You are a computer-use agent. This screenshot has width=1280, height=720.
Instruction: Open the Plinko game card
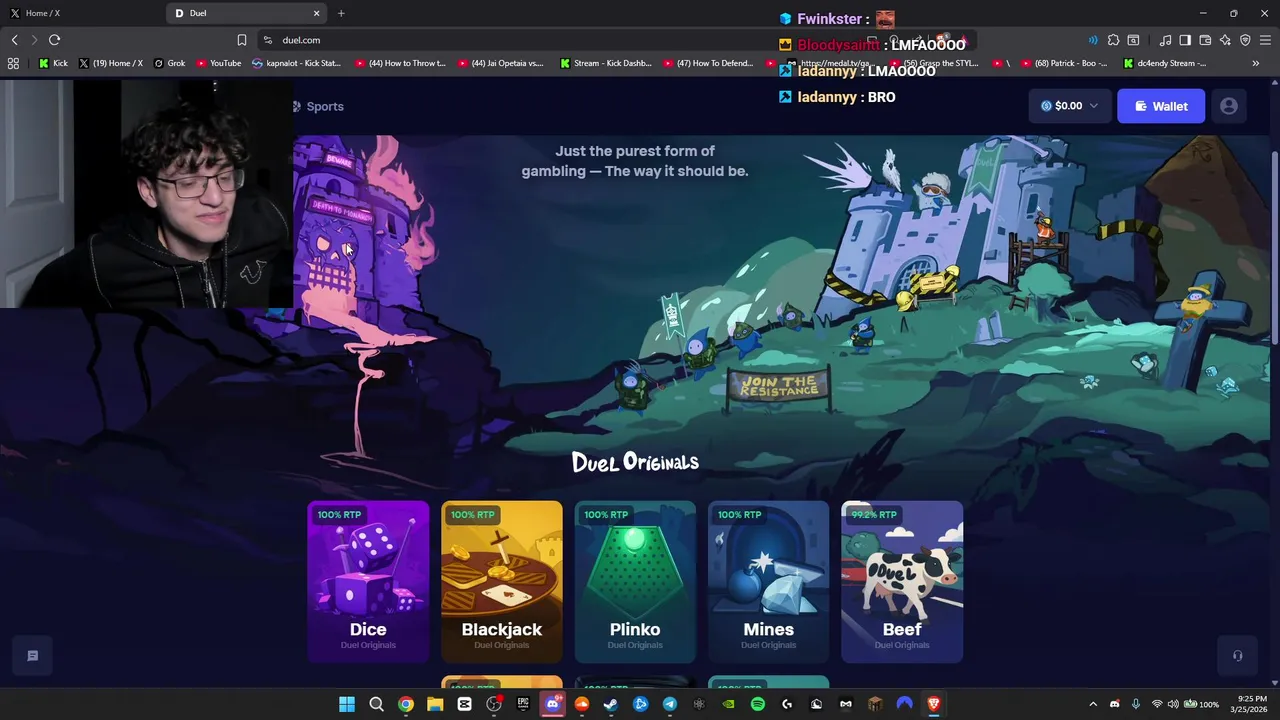(635, 581)
